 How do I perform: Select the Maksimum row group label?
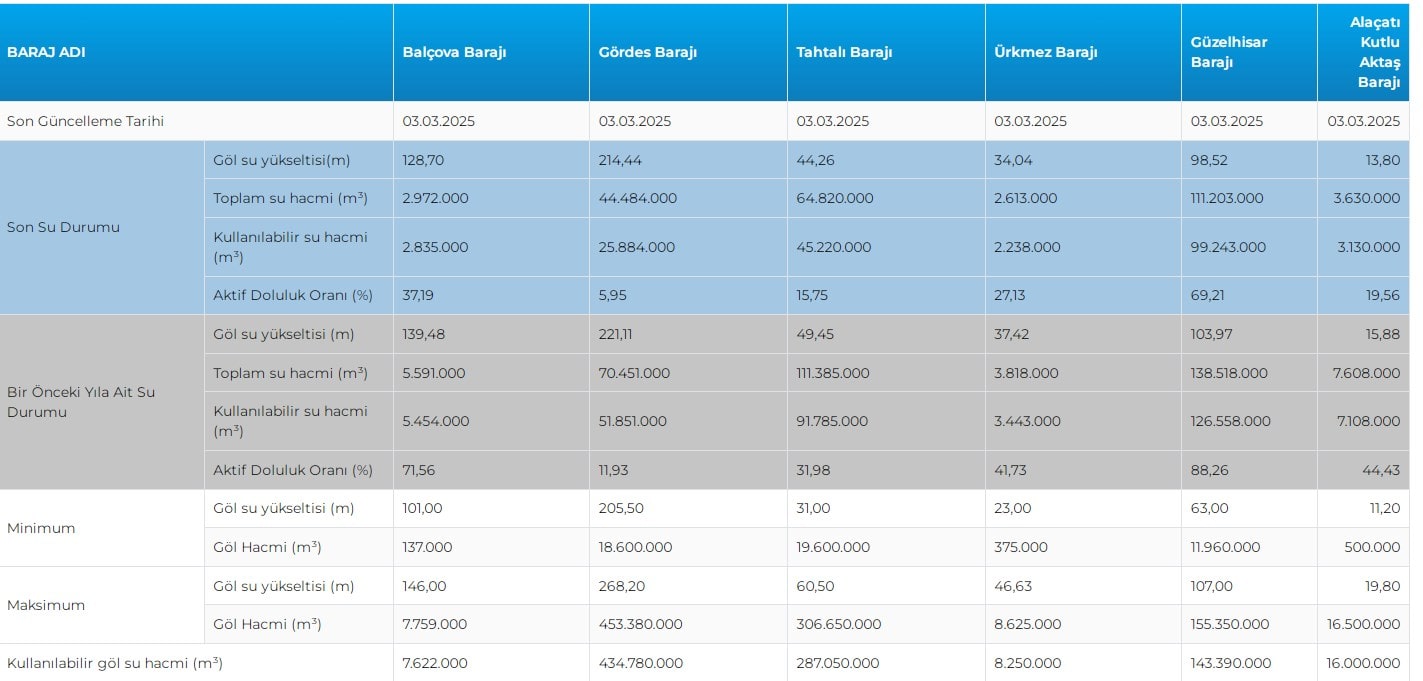pos(46,605)
